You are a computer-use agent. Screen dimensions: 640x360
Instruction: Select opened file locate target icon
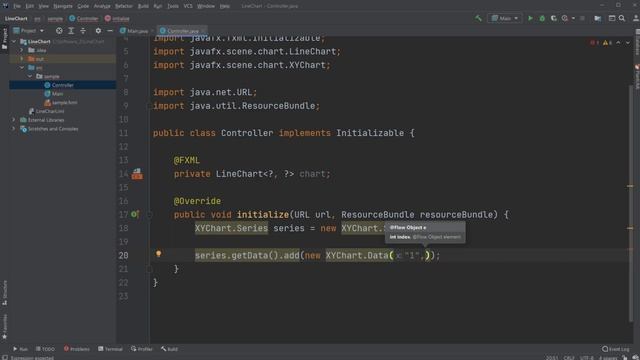pos(59,31)
